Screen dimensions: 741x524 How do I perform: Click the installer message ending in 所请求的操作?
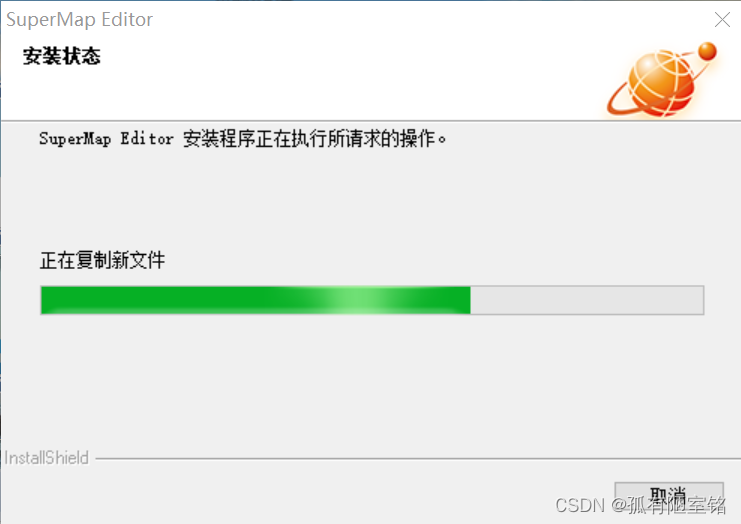[242, 139]
